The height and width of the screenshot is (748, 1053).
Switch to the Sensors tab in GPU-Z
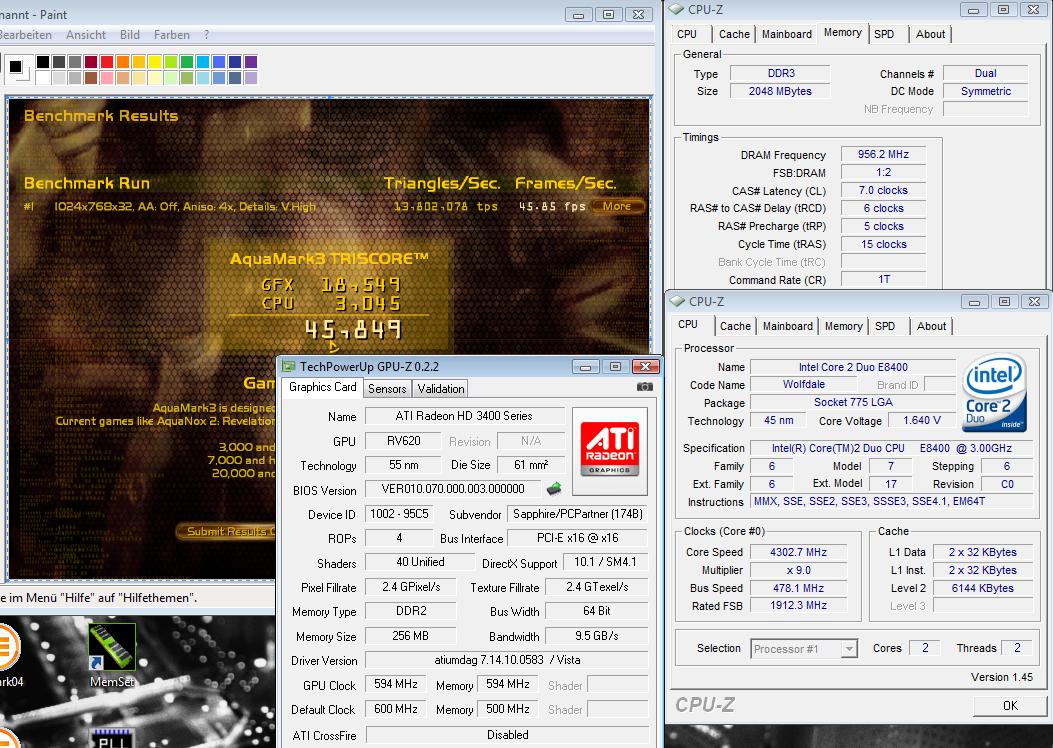point(387,389)
